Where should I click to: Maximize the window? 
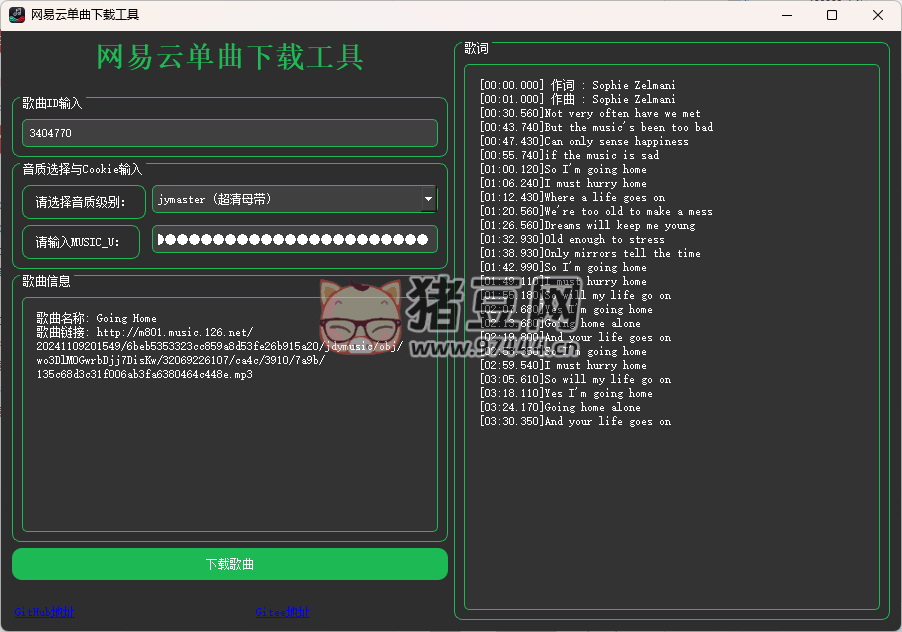[x=832, y=15]
